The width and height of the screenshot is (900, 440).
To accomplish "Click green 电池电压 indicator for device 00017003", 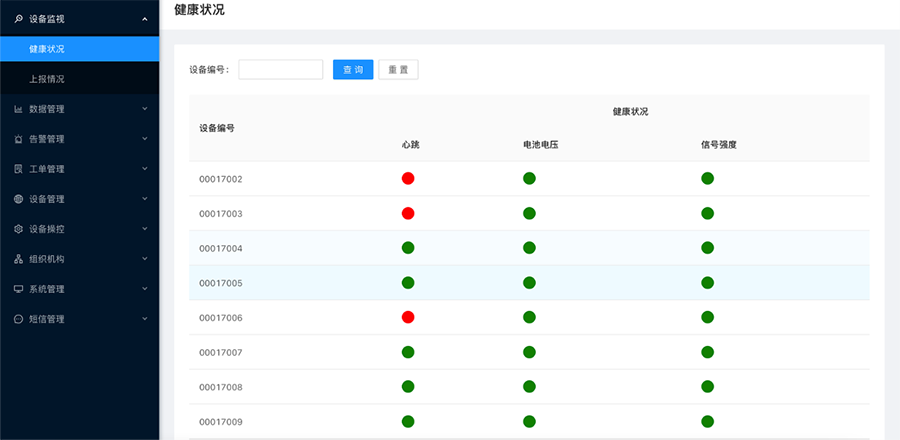I will point(529,213).
